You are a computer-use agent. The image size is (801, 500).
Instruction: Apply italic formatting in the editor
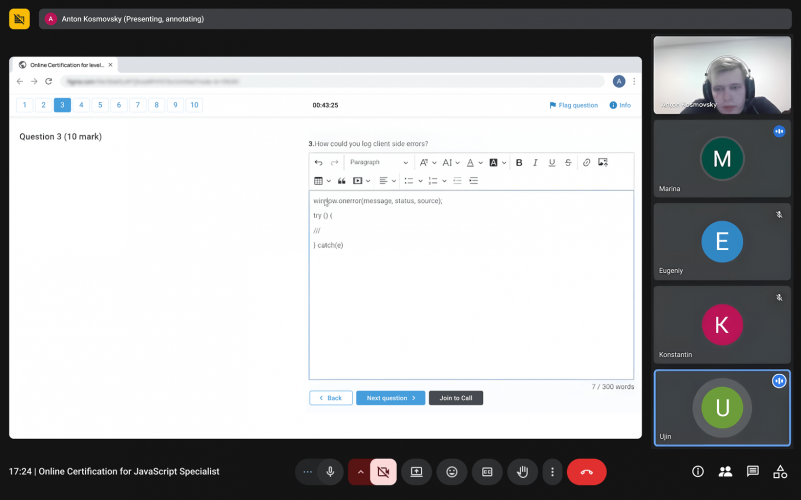point(535,162)
